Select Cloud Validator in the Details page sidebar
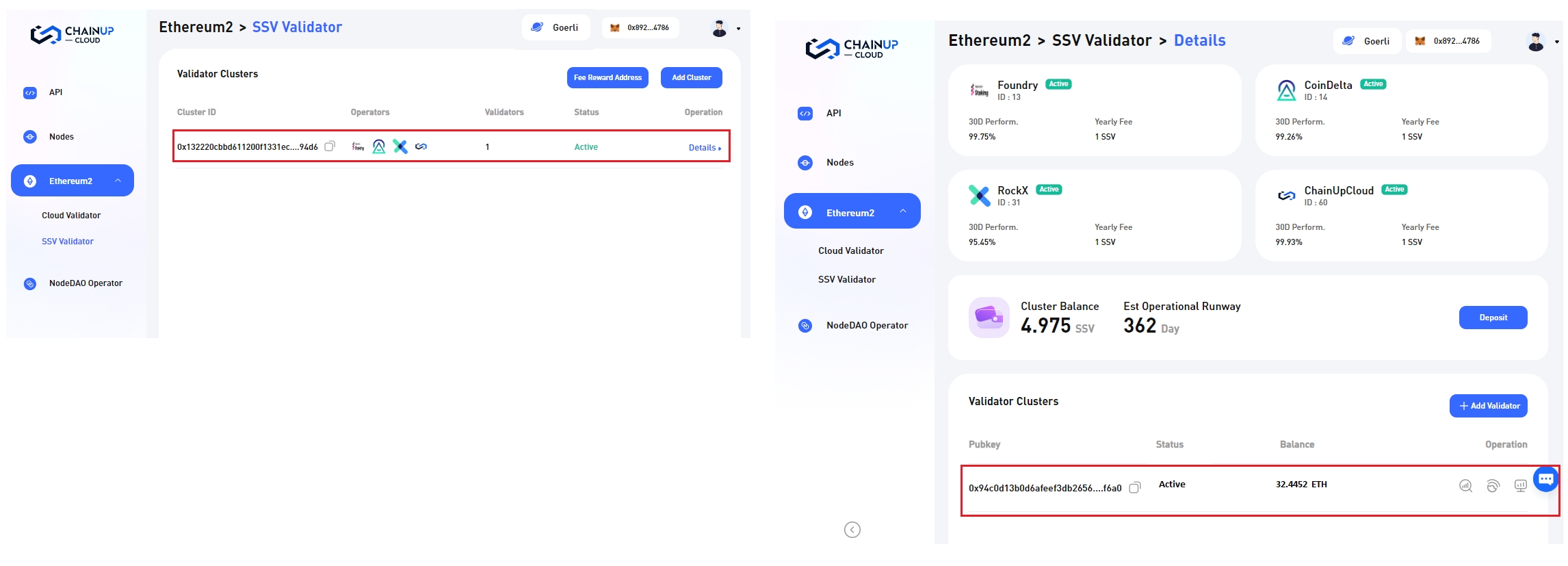Screen dimensions: 1568x566 pyautogui.click(x=850, y=250)
